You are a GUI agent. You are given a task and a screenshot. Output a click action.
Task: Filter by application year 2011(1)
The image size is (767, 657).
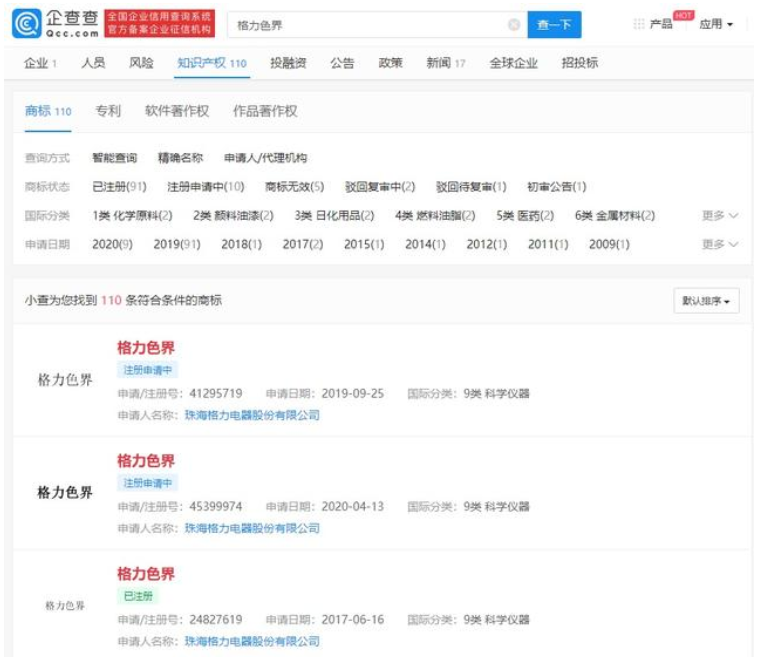[548, 244]
